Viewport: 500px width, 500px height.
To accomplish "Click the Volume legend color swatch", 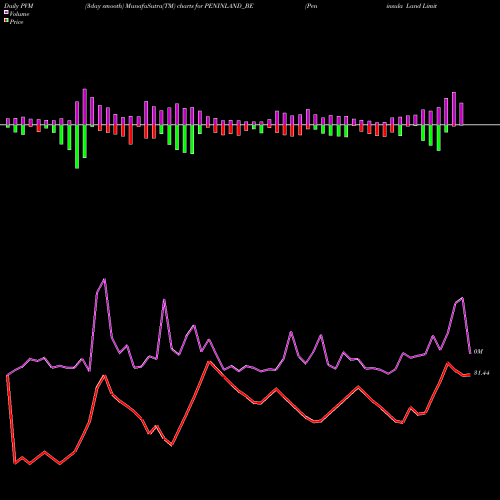I will point(6,12).
